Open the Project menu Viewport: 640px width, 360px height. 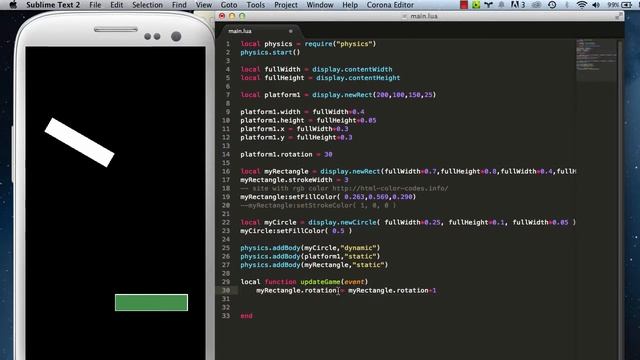(286, 5)
